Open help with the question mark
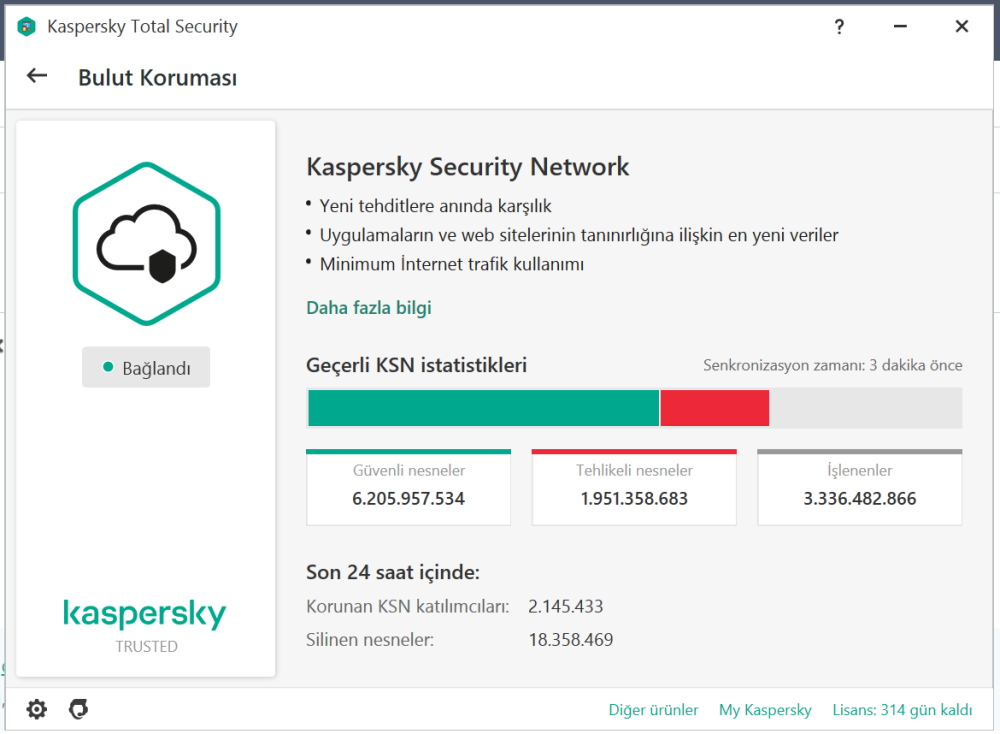The width and height of the screenshot is (1000, 734). pyautogui.click(x=839, y=27)
